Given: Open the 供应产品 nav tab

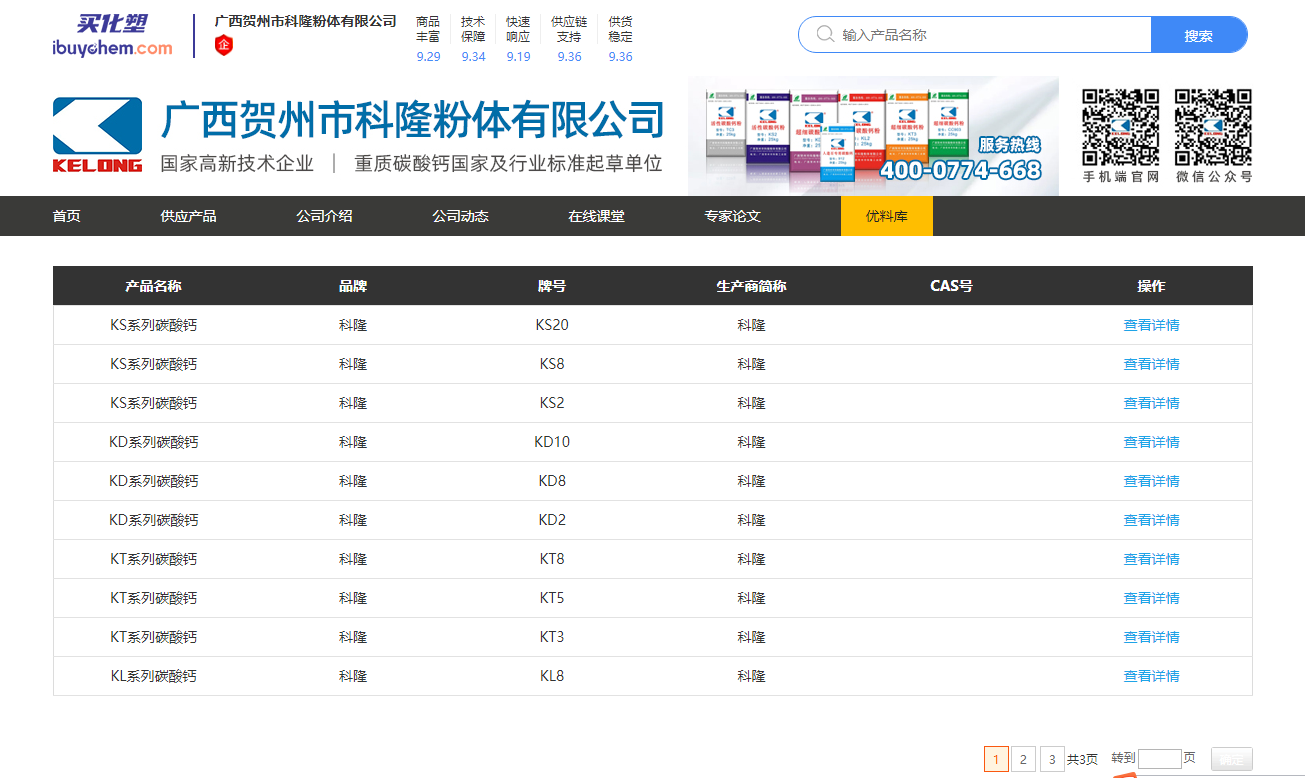Looking at the screenshot, I should (x=188, y=216).
